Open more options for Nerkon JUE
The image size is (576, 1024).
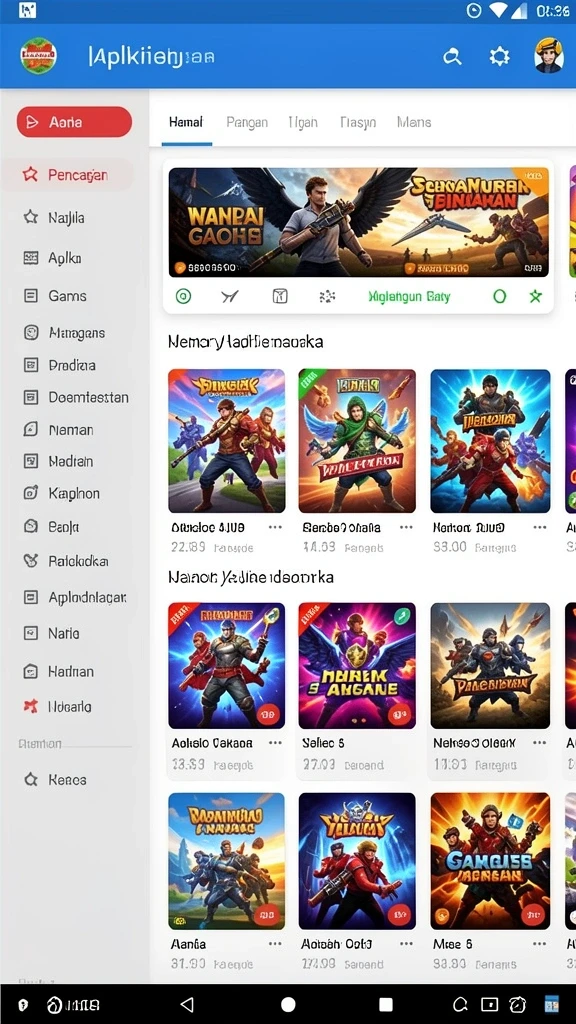539,527
